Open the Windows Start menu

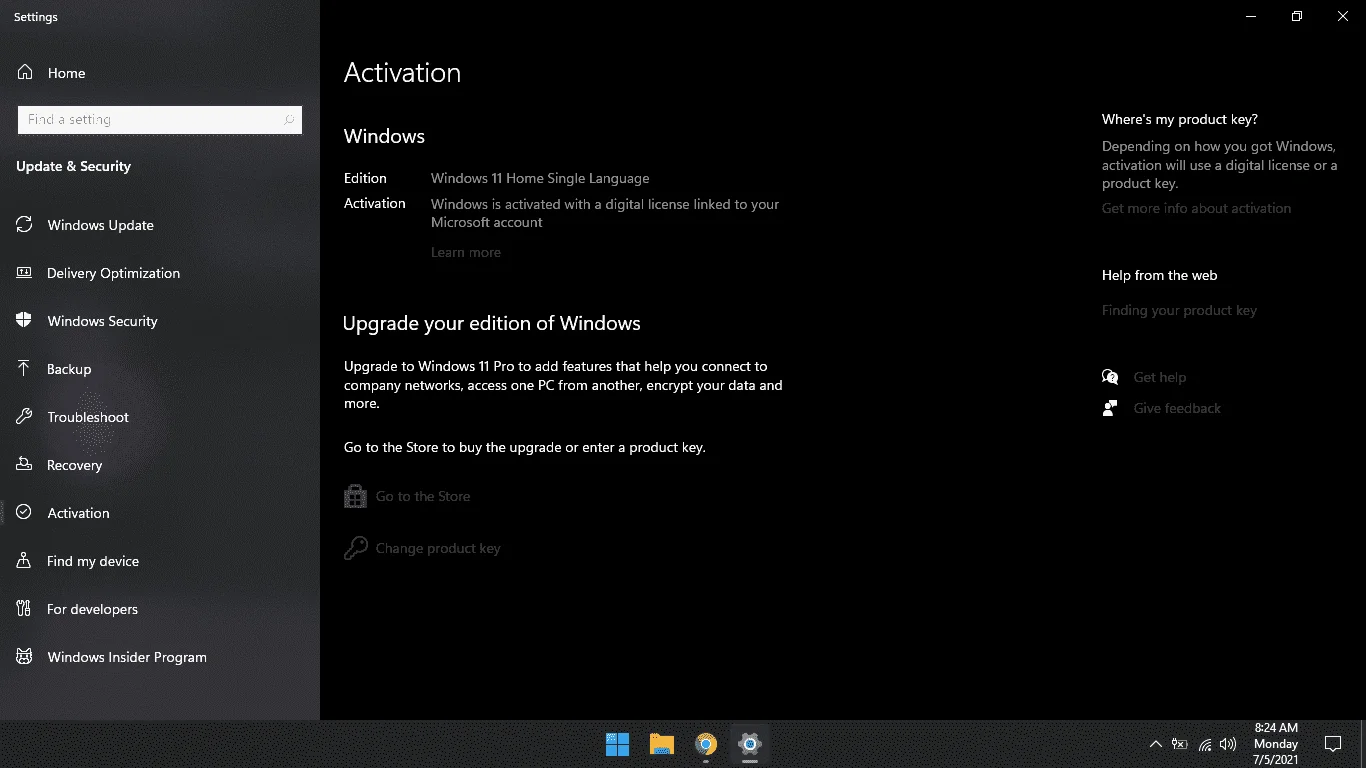617,744
